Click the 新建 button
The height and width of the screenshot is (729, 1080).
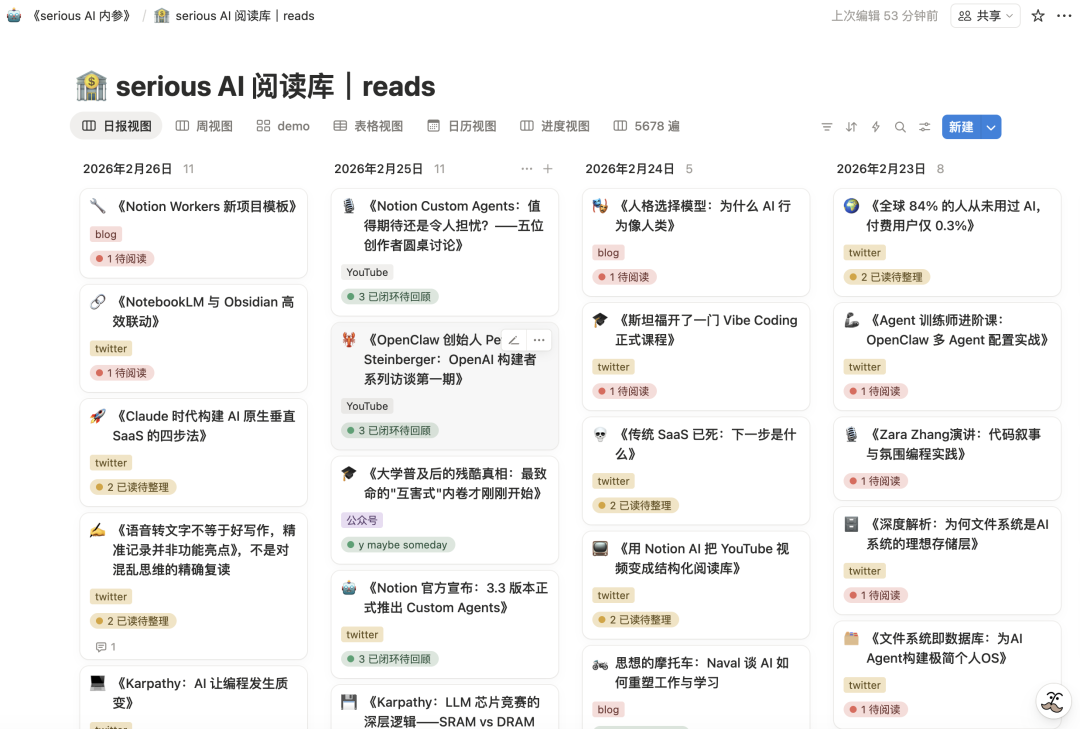click(962, 127)
